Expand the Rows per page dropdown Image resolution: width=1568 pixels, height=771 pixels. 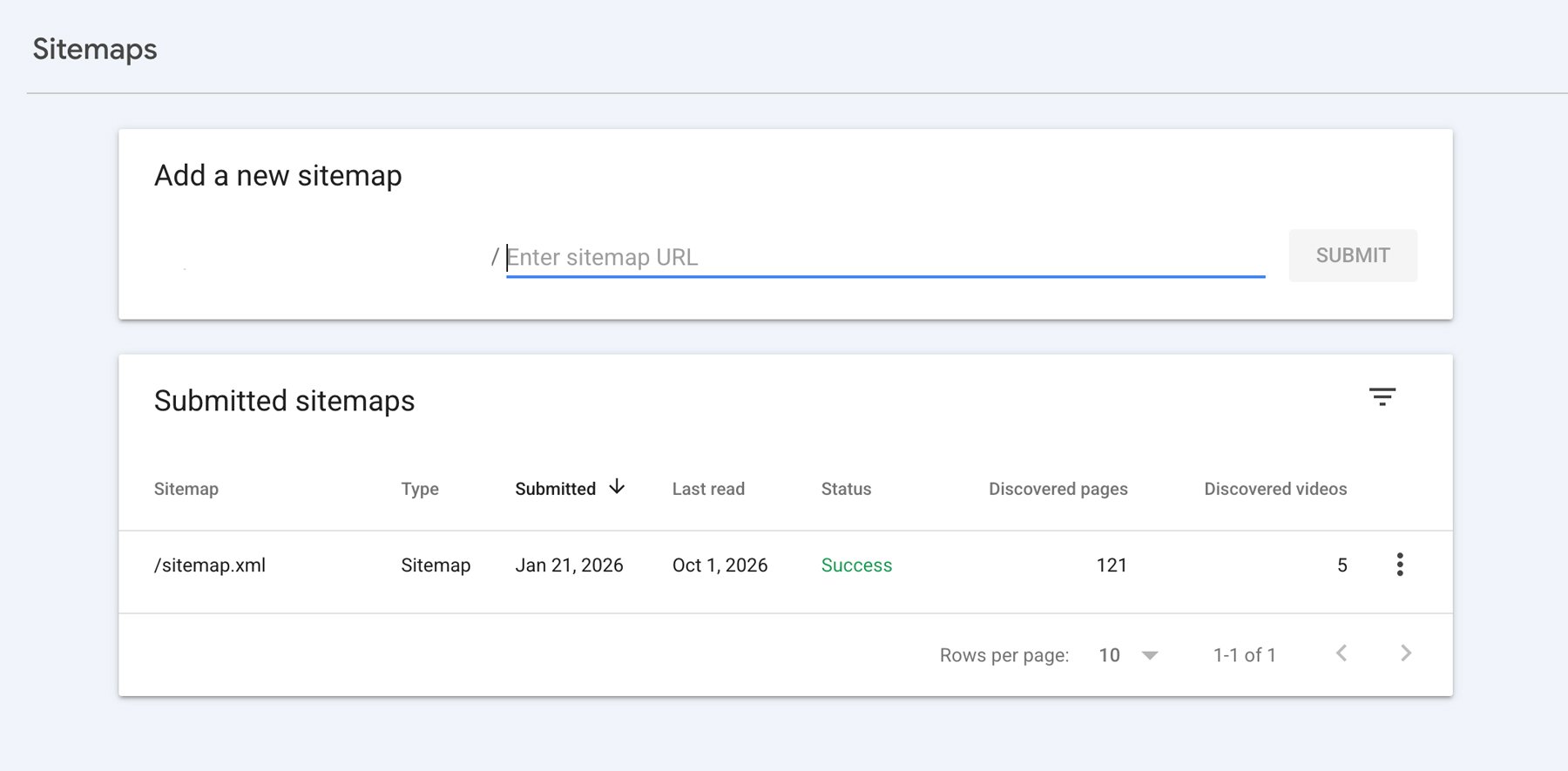pyautogui.click(x=1129, y=655)
